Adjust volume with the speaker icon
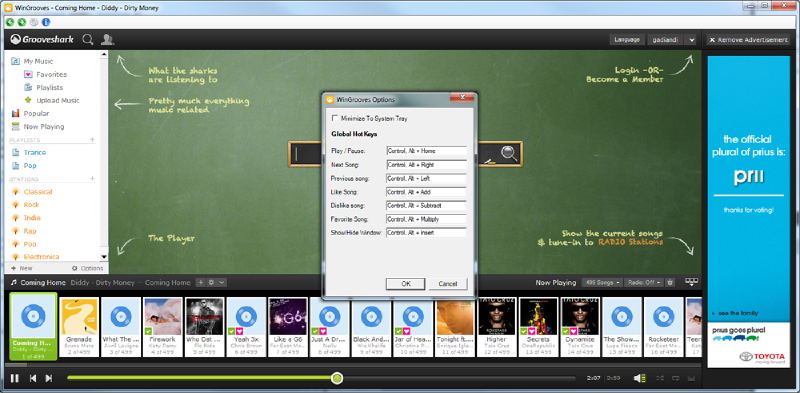 pyautogui.click(x=639, y=378)
